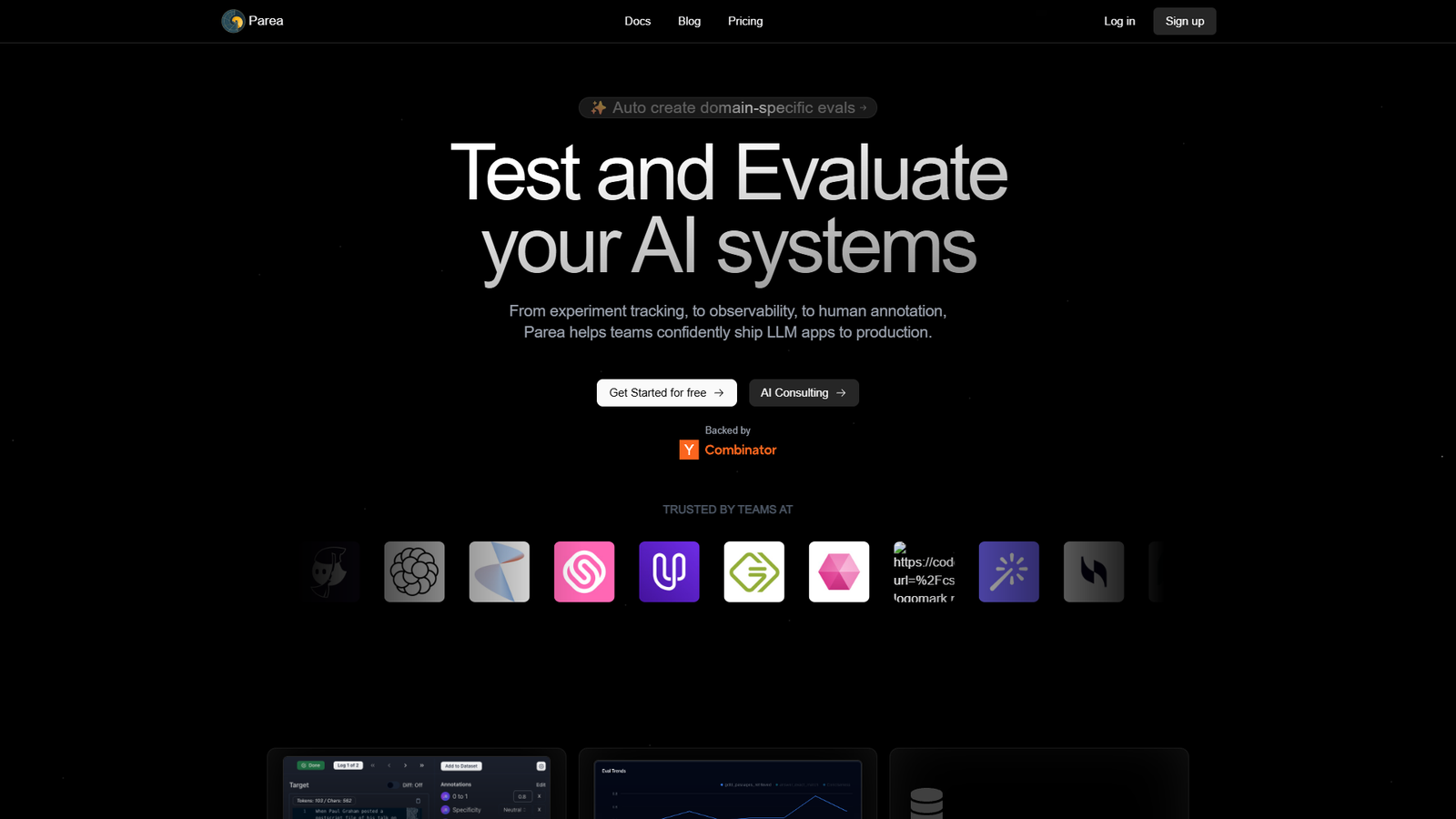Open the purple magic wand logo
Image resolution: width=1456 pixels, height=819 pixels.
click(x=1009, y=571)
